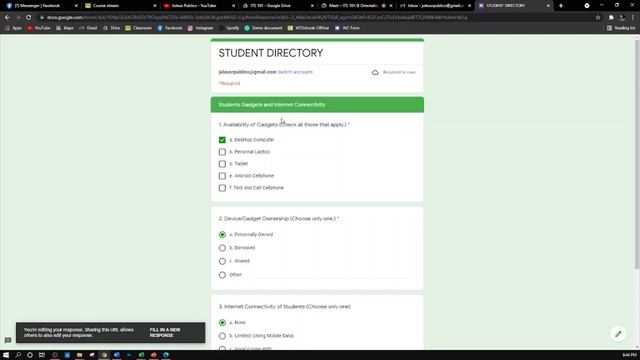Select the Personally Owned radio option
The image size is (640, 360).
222,235
